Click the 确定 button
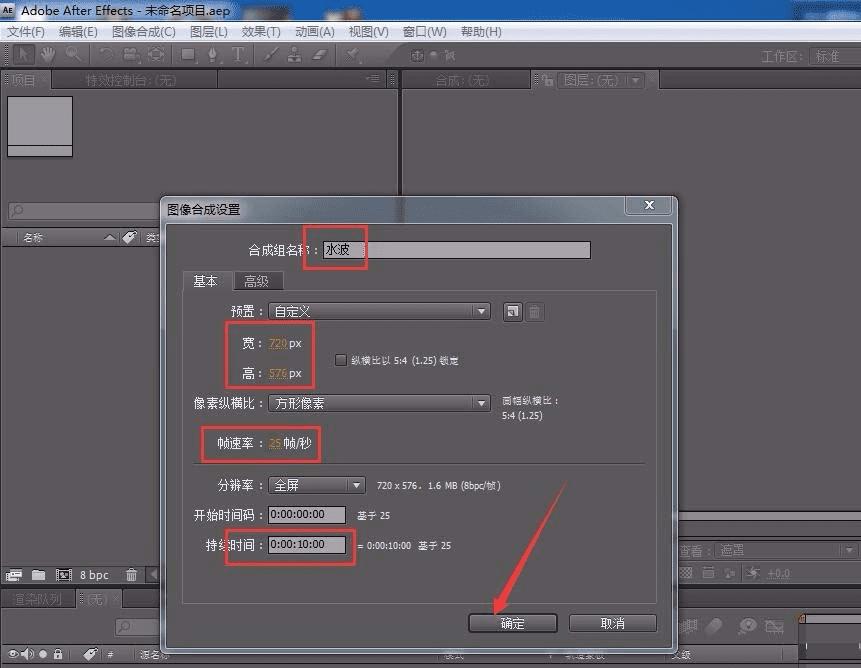The width and height of the screenshot is (861, 668). [x=512, y=624]
